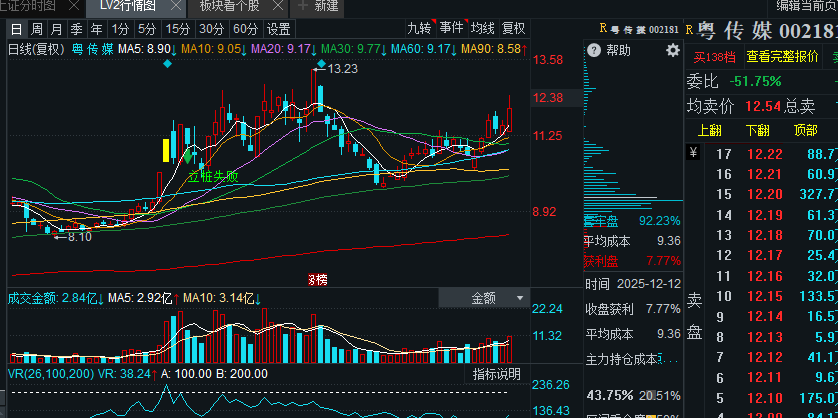Click the 成交金额: 2.84亿 label
The width and height of the screenshot is (838, 418).
(56, 298)
